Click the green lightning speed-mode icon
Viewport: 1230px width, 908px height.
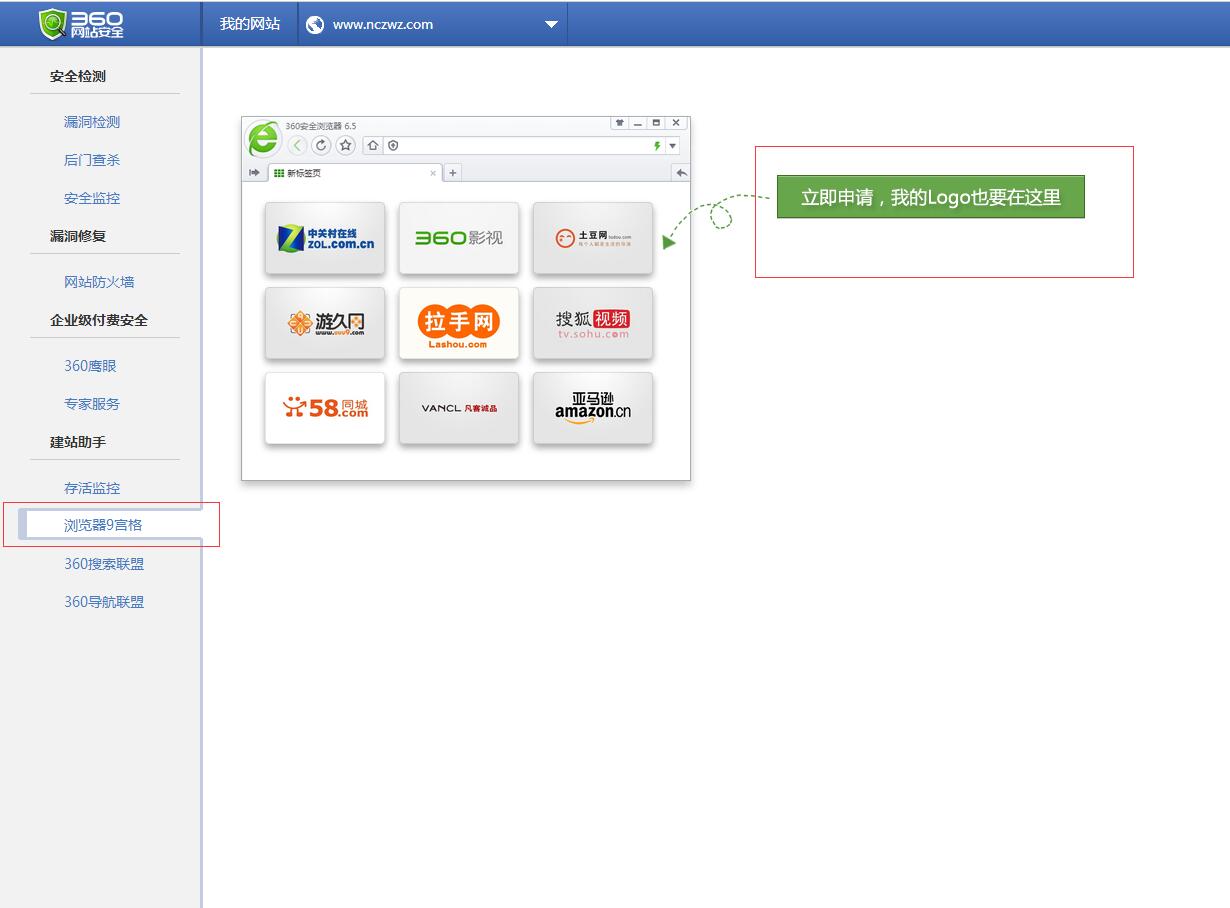[x=657, y=146]
